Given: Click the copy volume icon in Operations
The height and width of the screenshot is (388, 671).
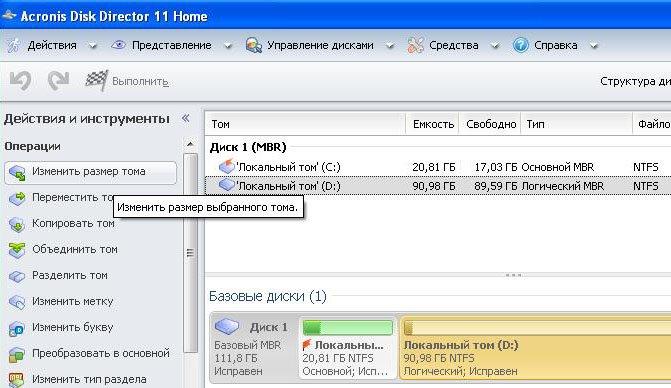Looking at the screenshot, I should (x=17, y=225).
